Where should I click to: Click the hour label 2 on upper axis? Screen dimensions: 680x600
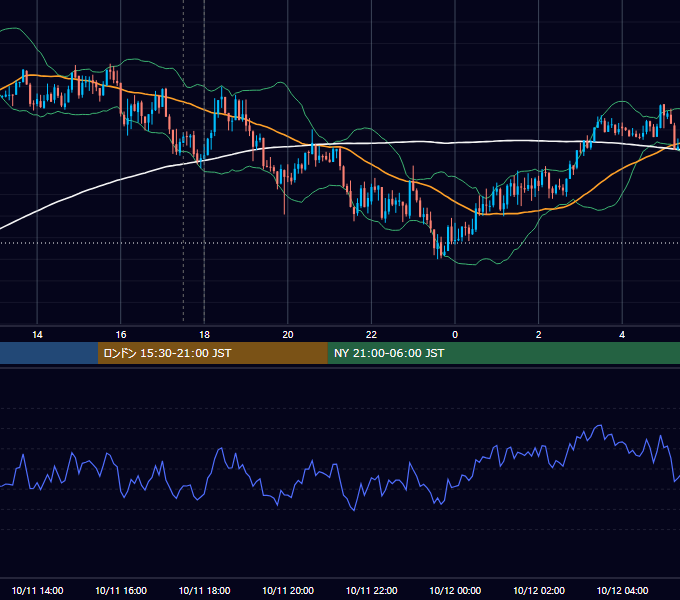539,335
